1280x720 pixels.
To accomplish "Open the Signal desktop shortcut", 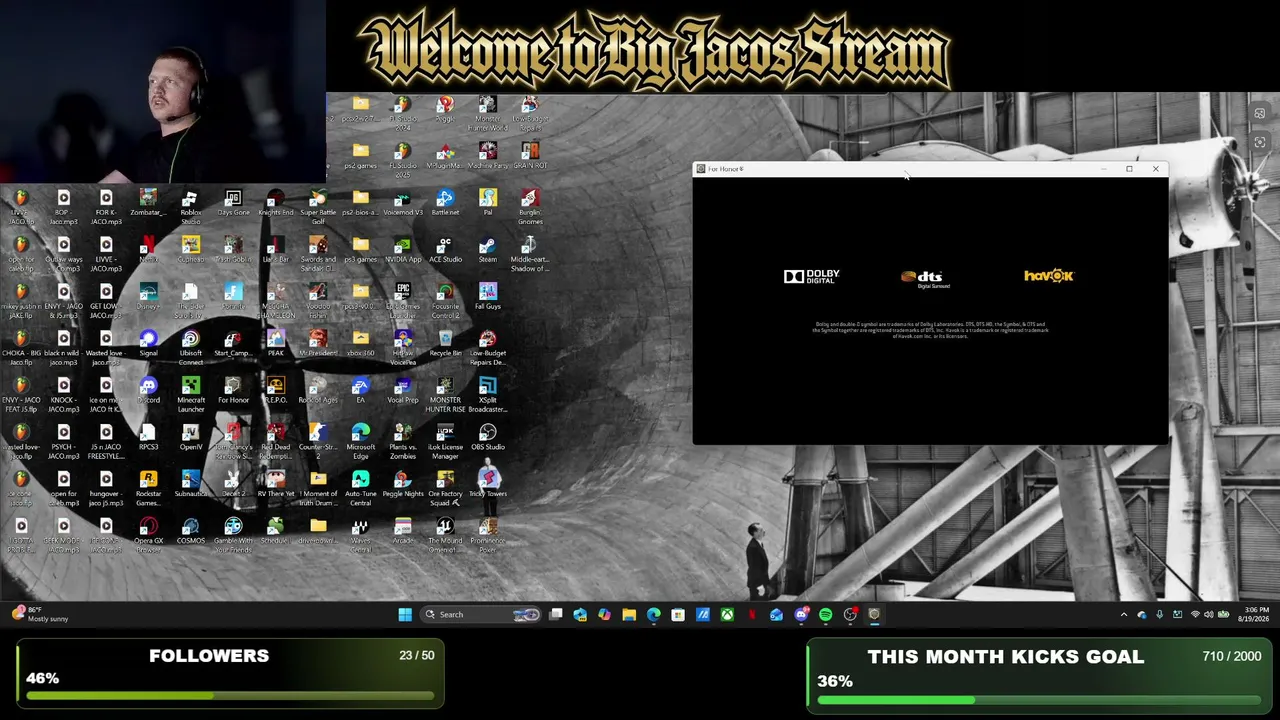I will (148, 343).
